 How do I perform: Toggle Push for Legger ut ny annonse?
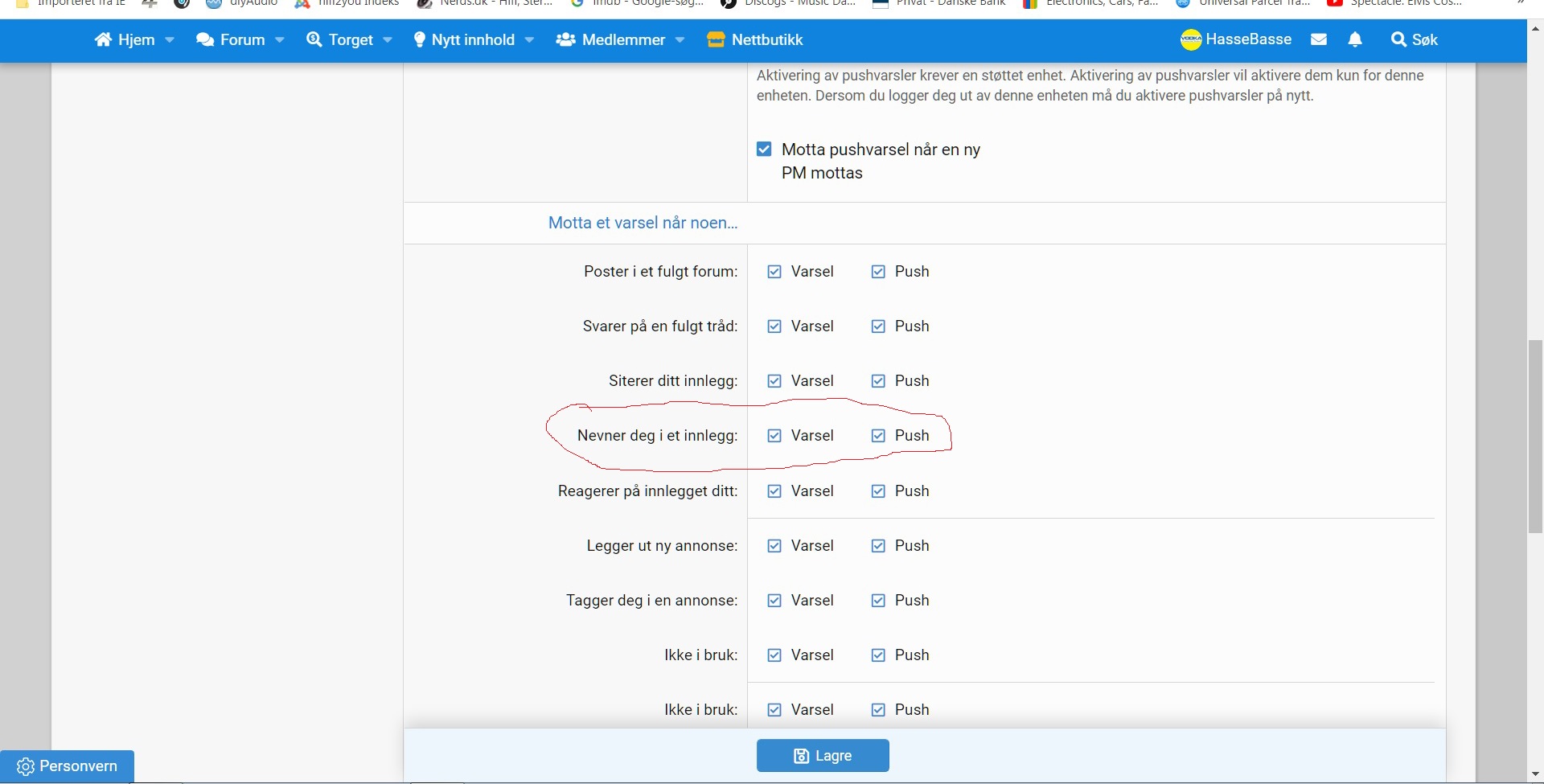point(878,546)
